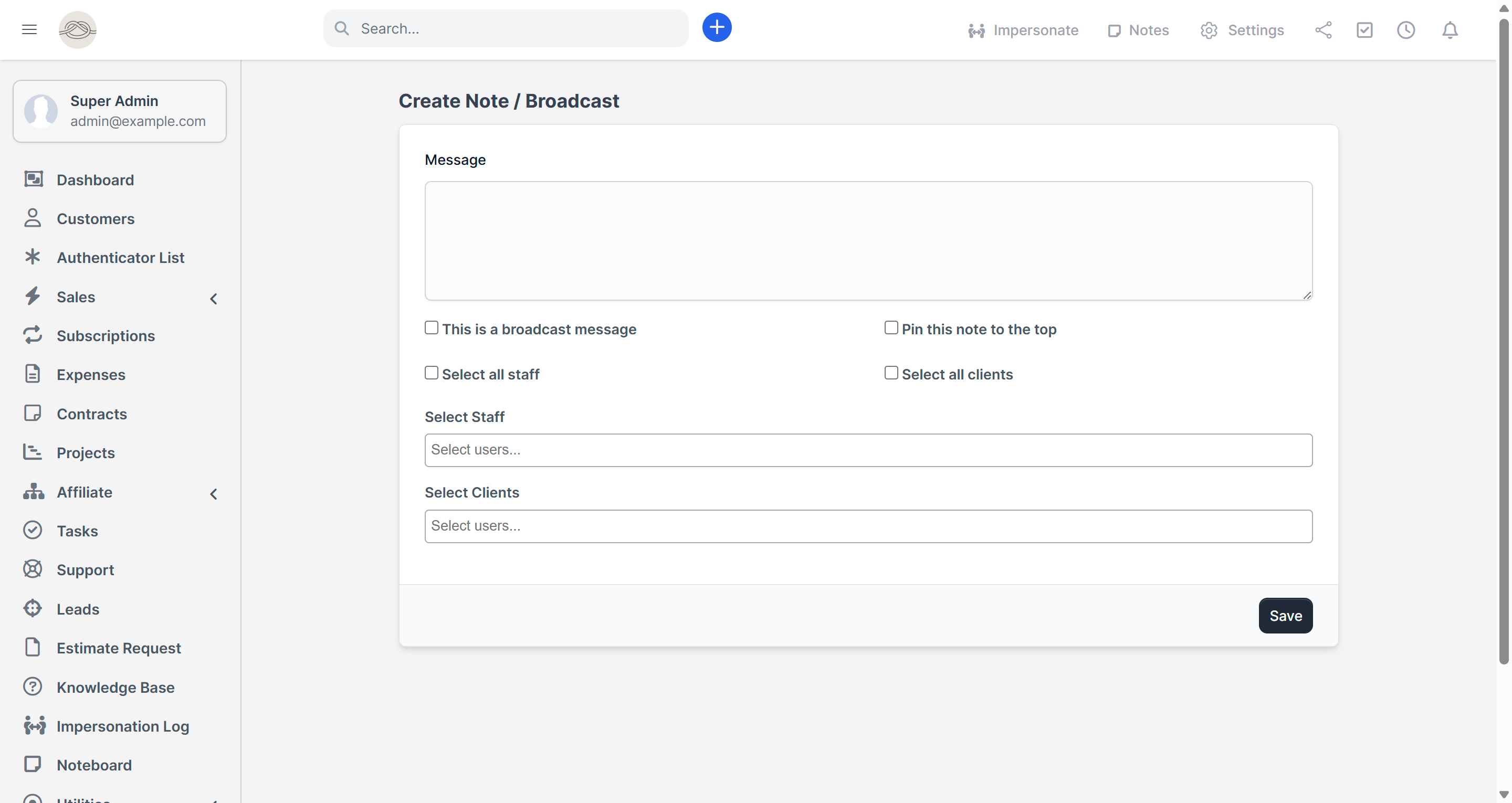Click the share icon in header
Viewport: 1512px width, 803px height.
pyautogui.click(x=1323, y=30)
